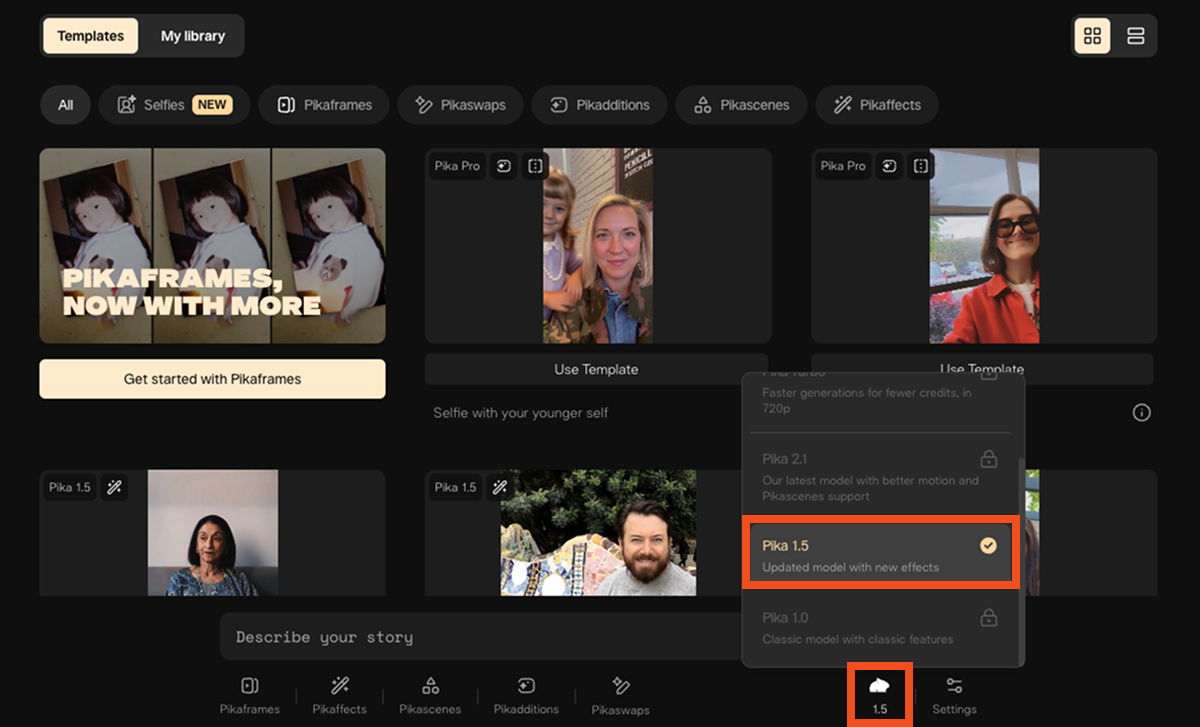Viewport: 1200px width, 727px height.
Task: Click the model dropdown list scrollbar
Action: [1020, 560]
